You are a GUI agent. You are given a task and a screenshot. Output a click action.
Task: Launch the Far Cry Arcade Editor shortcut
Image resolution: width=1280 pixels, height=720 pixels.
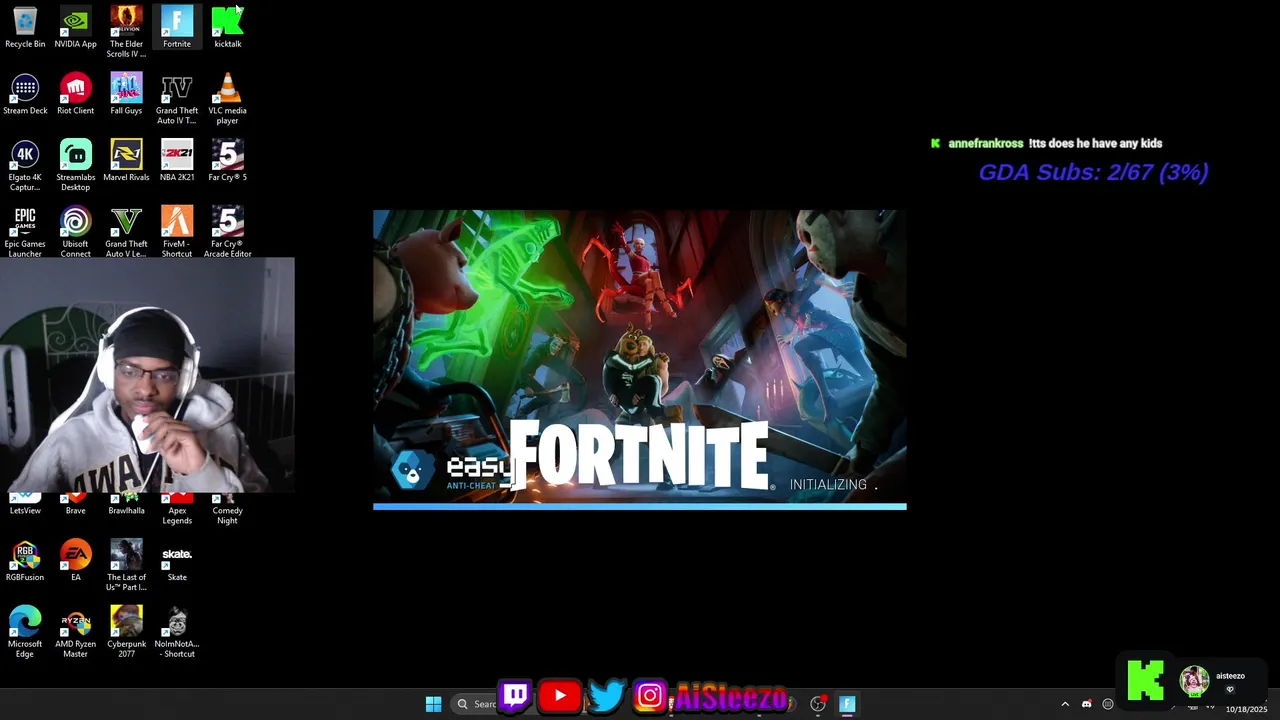228,232
